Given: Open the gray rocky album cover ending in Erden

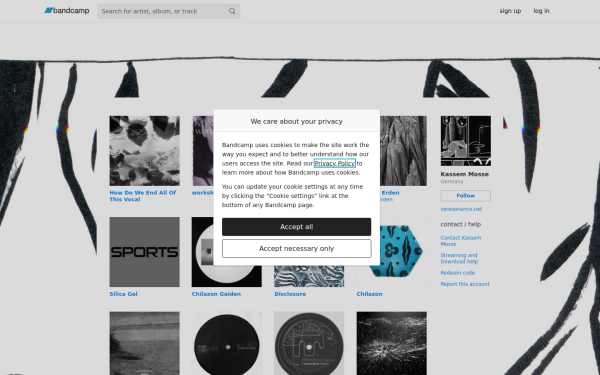Looking at the screenshot, I should pos(403,151).
